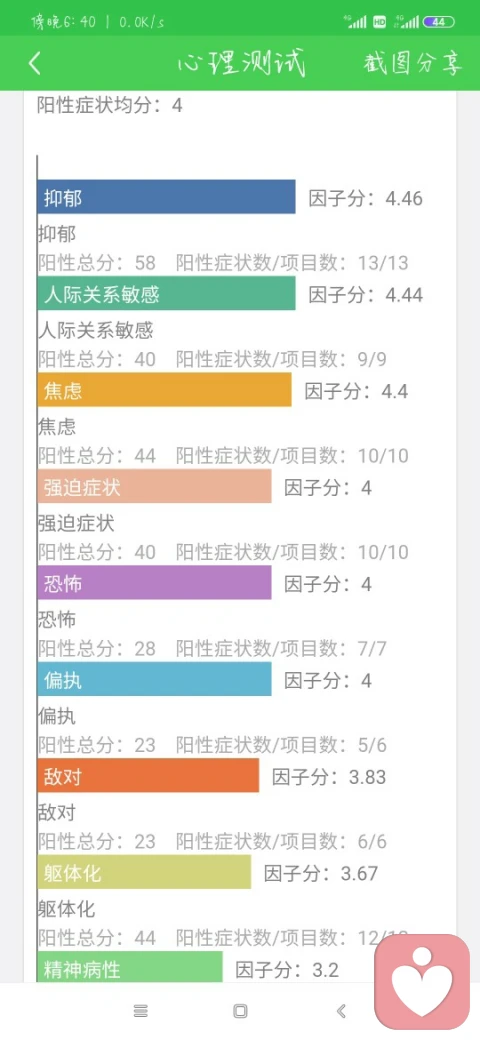Viewport: 480px width, 1040px height.
Task: Select the green 人际关系敏感 bar
Action: pos(166,293)
